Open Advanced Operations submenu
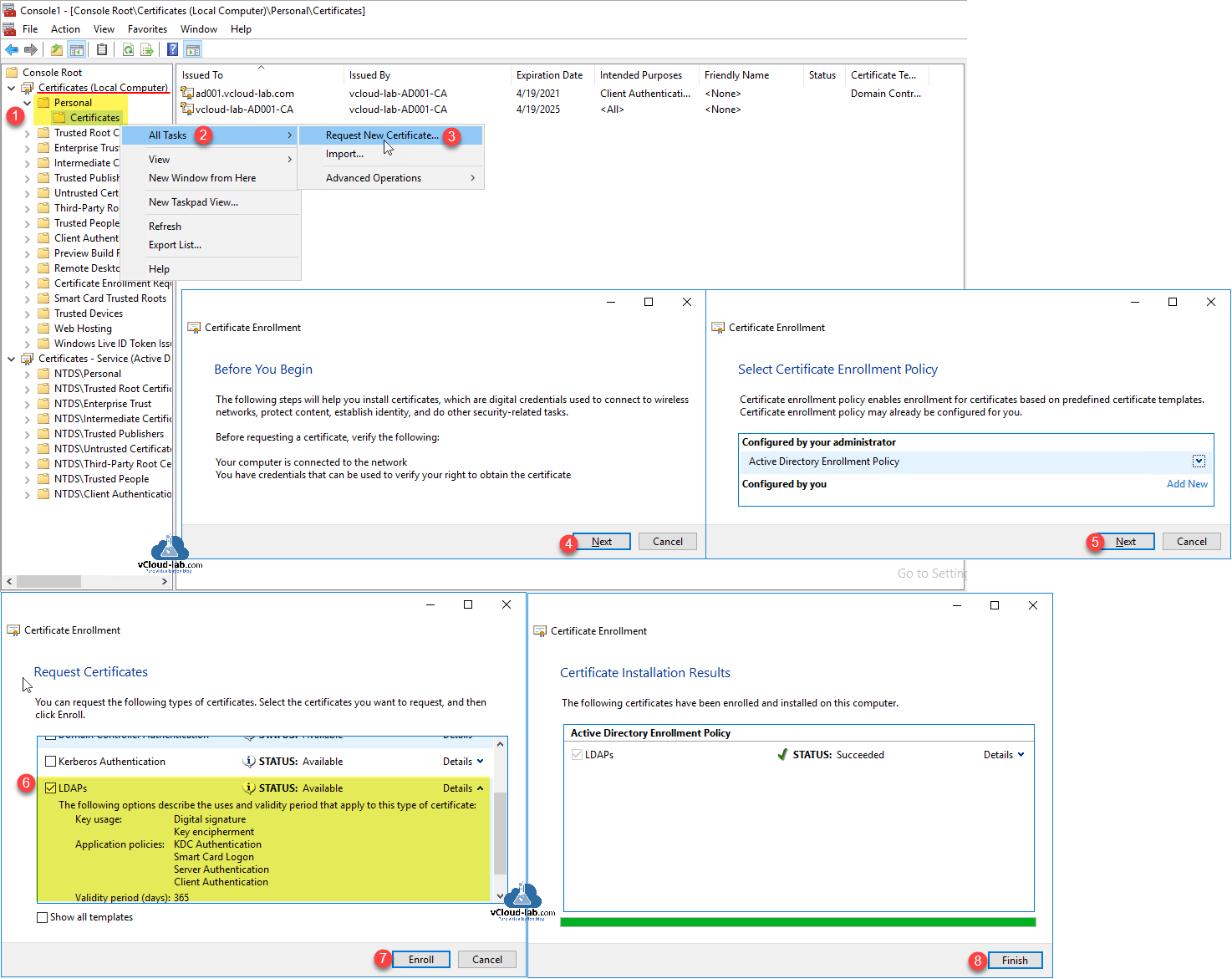The width and height of the screenshot is (1232, 979). click(391, 178)
